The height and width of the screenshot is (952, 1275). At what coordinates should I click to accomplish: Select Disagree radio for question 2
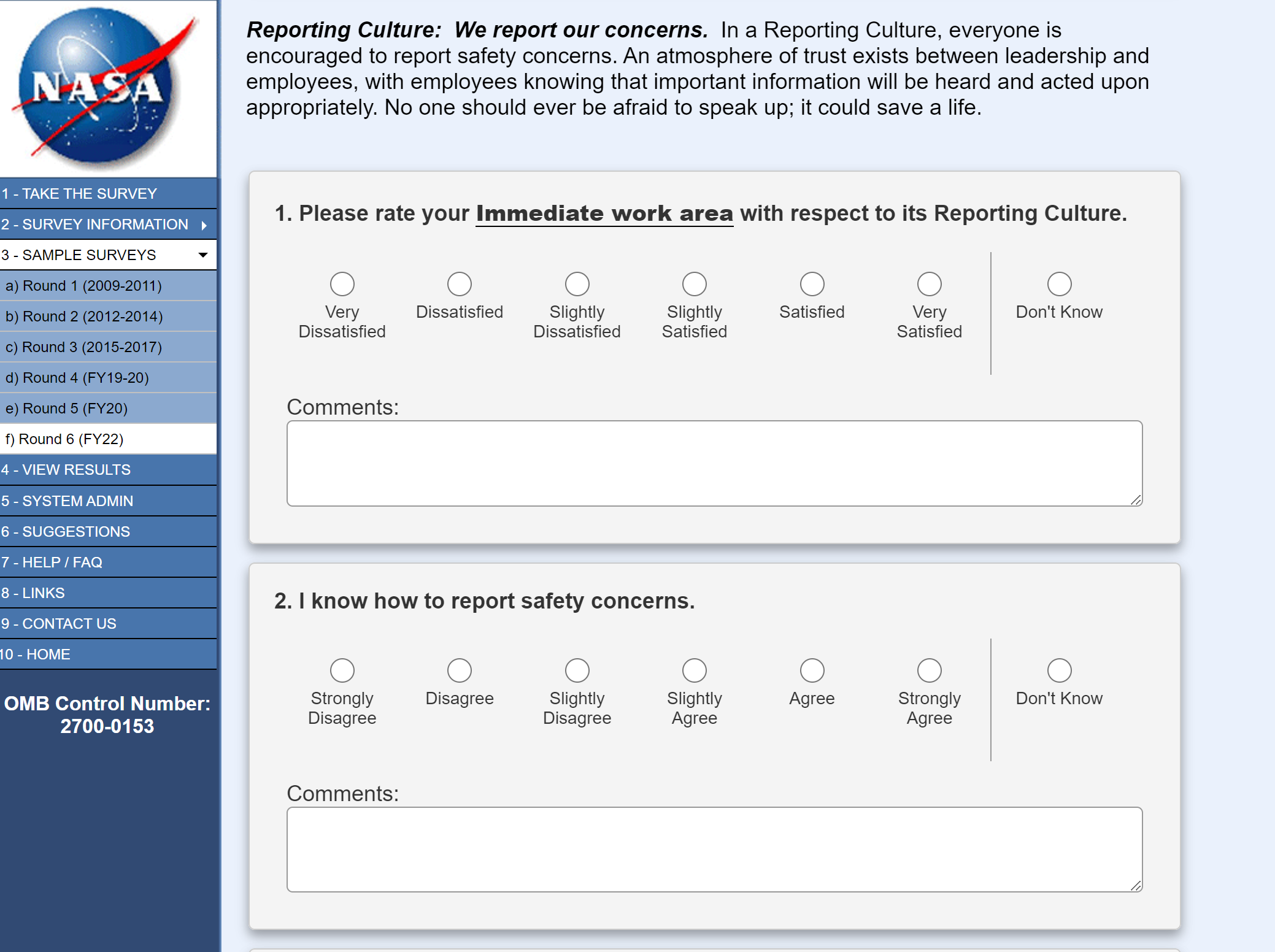click(459, 670)
